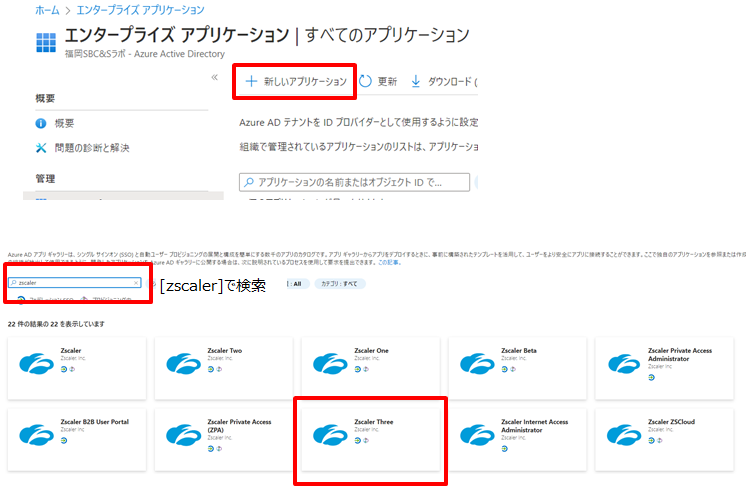746x486 pixels.
Task: Click the cloud logo on Zscaler B2B User Portal
Action: coord(37,435)
